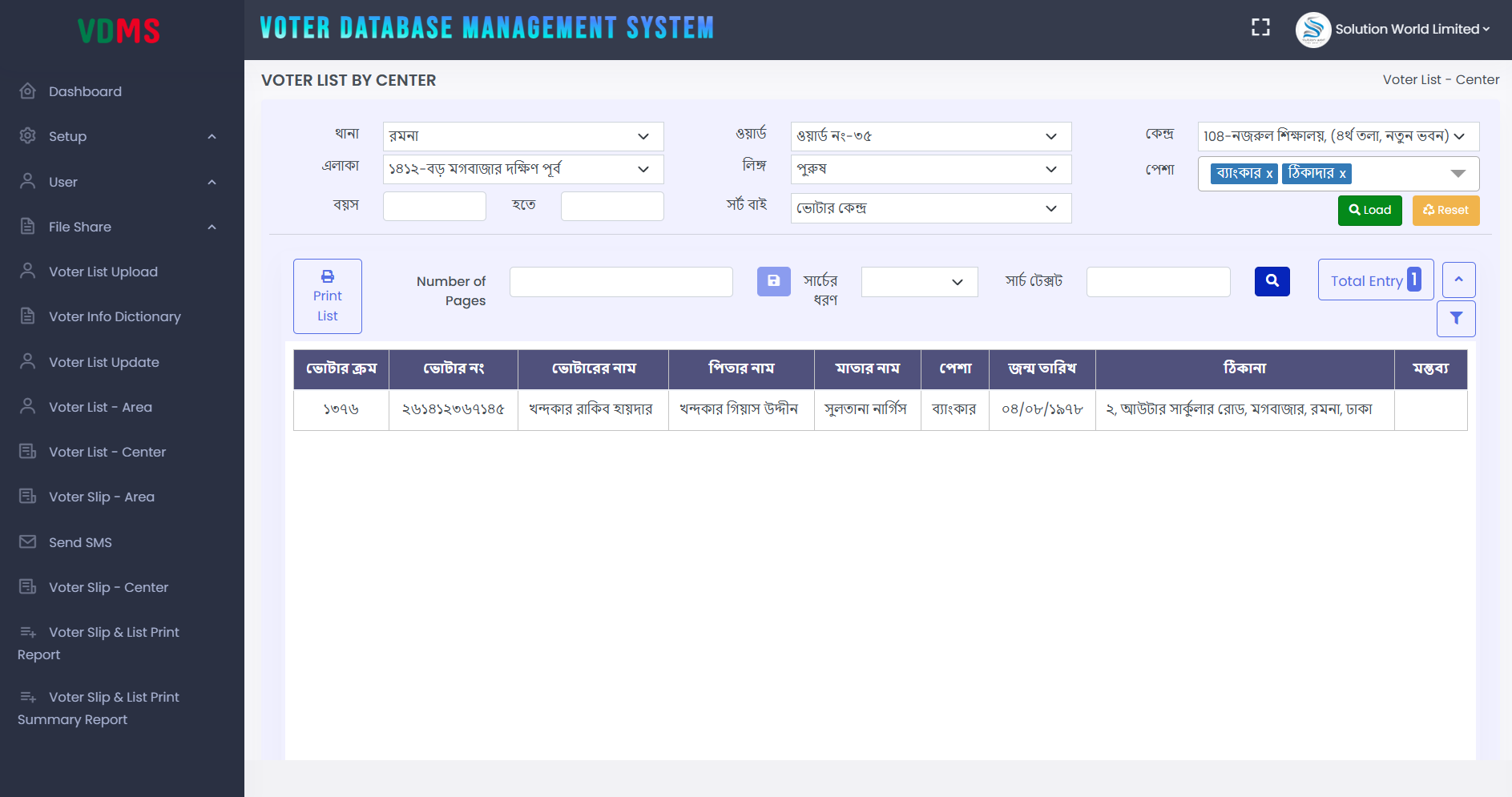Click the Total Entry button
This screenshot has height=797, width=1512.
pyautogui.click(x=1374, y=280)
